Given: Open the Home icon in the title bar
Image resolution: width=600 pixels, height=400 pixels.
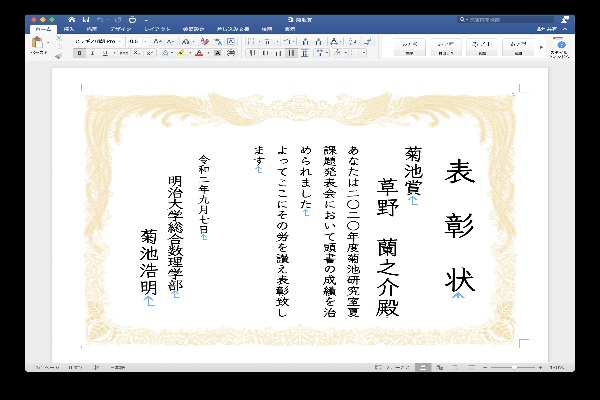Looking at the screenshot, I should [72, 20].
